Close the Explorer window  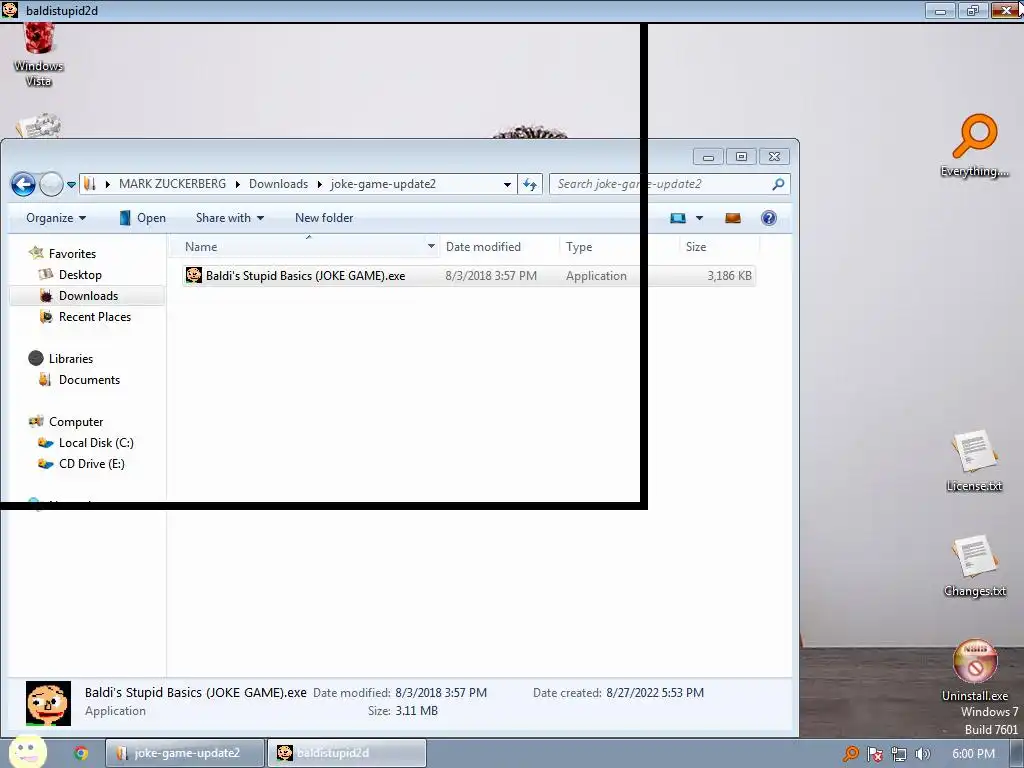(775, 157)
